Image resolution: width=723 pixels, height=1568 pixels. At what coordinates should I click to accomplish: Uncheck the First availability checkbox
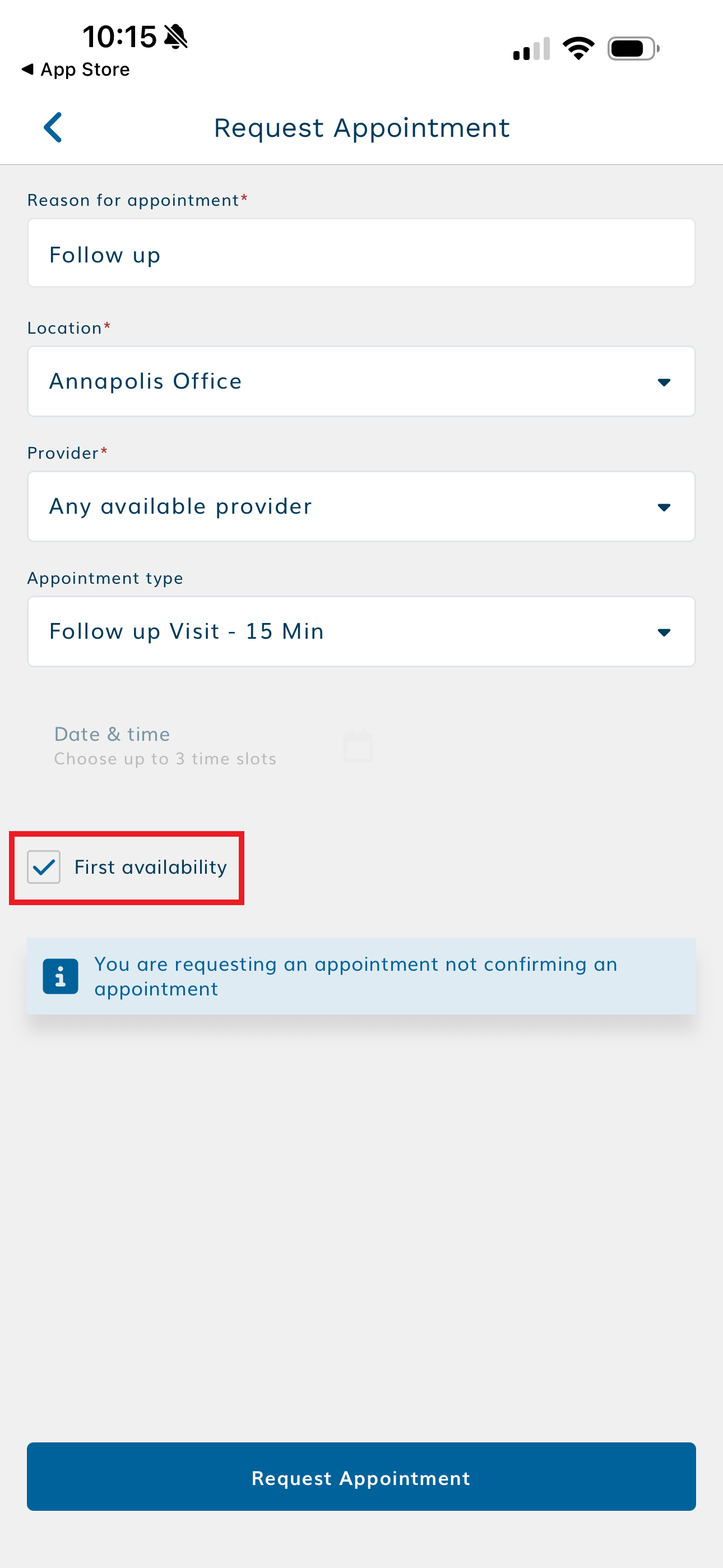click(44, 867)
